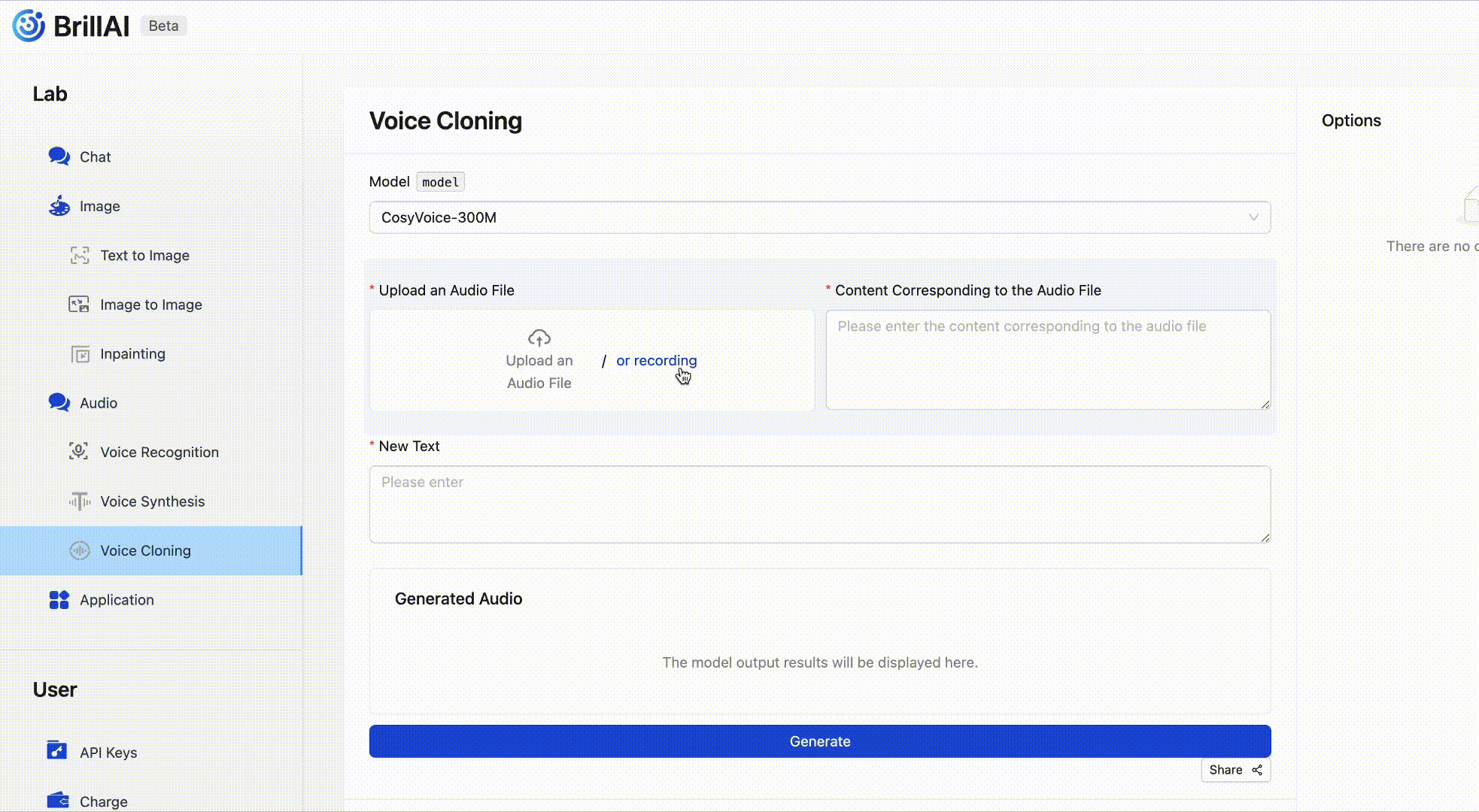
Task: Open the Application menu item
Action: click(117, 600)
